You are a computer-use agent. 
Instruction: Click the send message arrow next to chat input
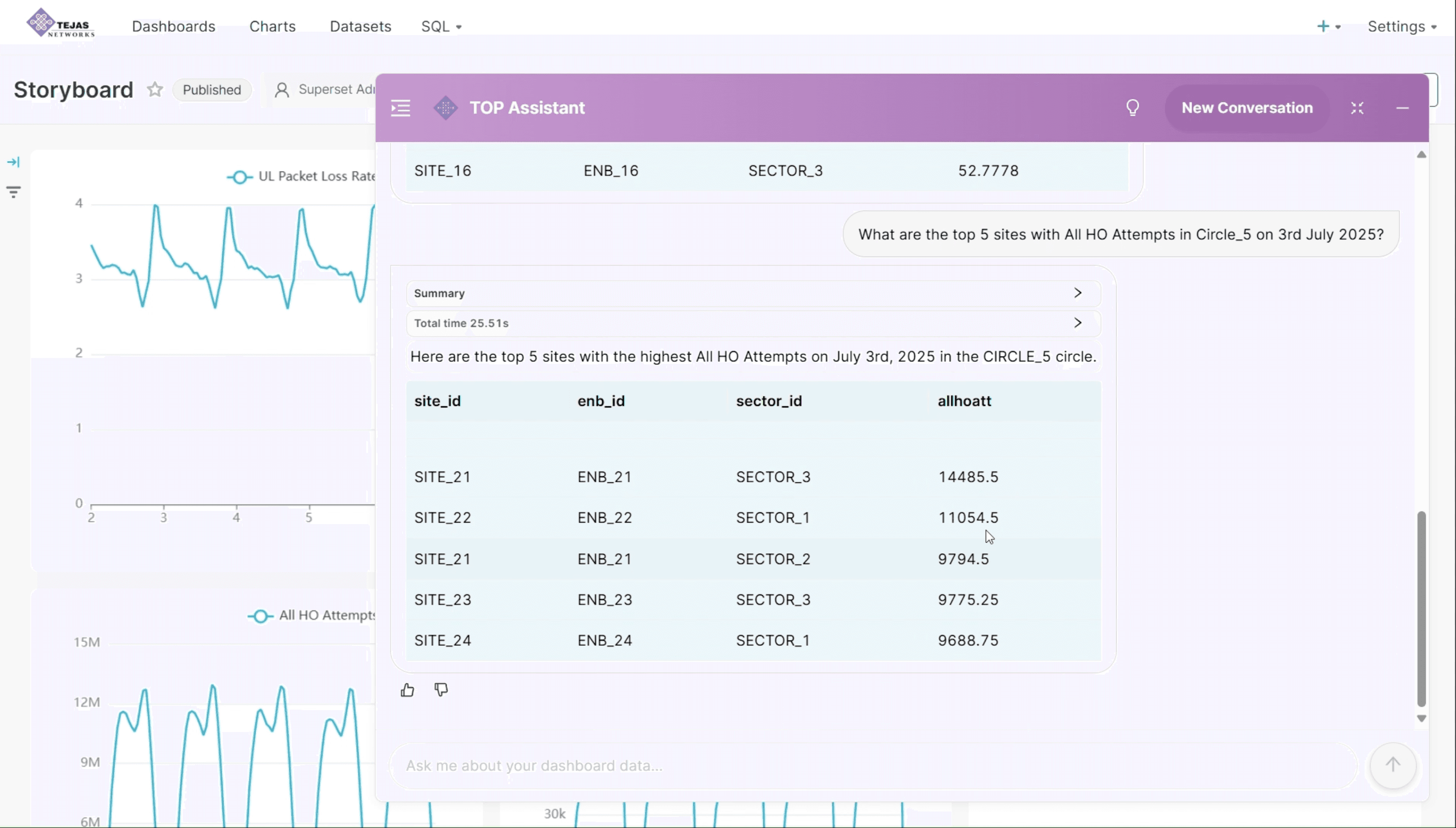click(1392, 766)
